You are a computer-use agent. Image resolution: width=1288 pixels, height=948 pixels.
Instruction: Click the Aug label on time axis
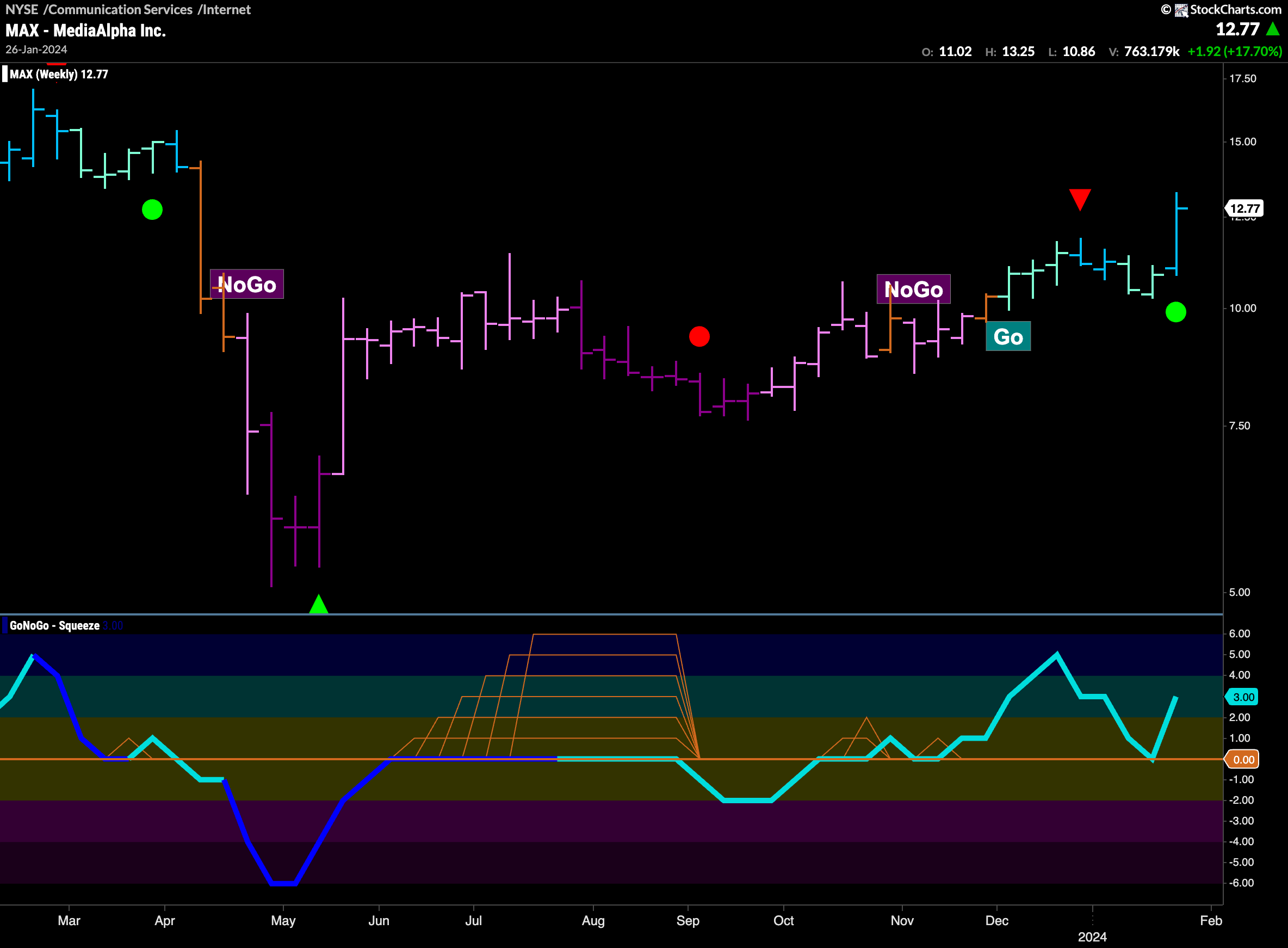[593, 920]
